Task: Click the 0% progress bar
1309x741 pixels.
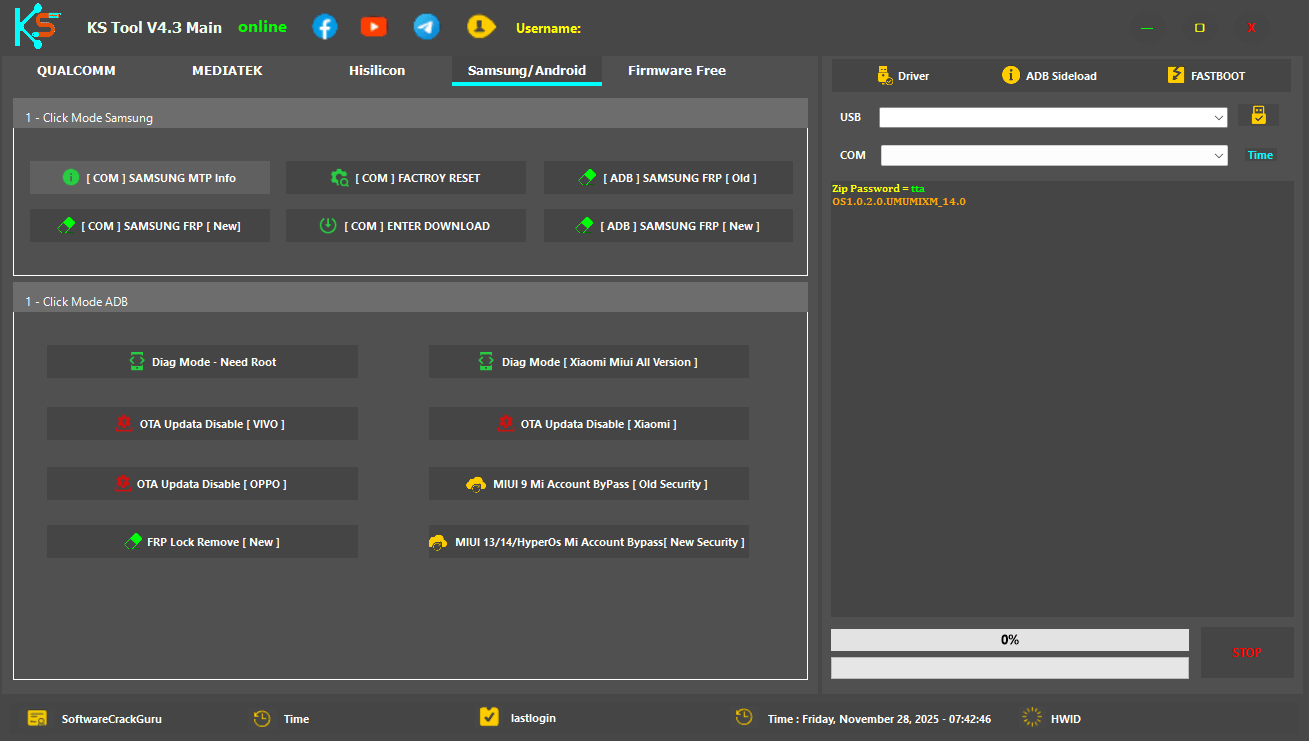Action: pyautogui.click(x=1009, y=639)
